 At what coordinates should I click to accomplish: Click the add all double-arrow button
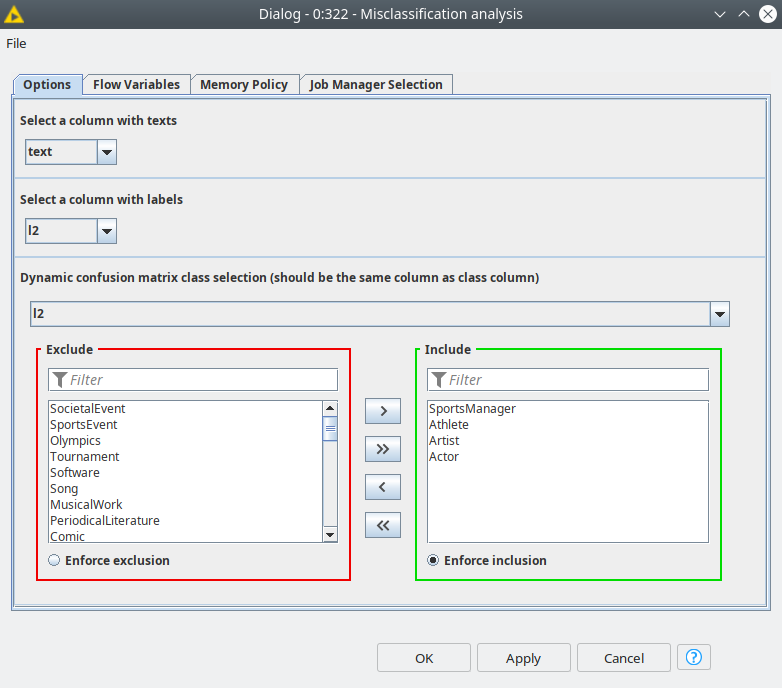point(383,449)
